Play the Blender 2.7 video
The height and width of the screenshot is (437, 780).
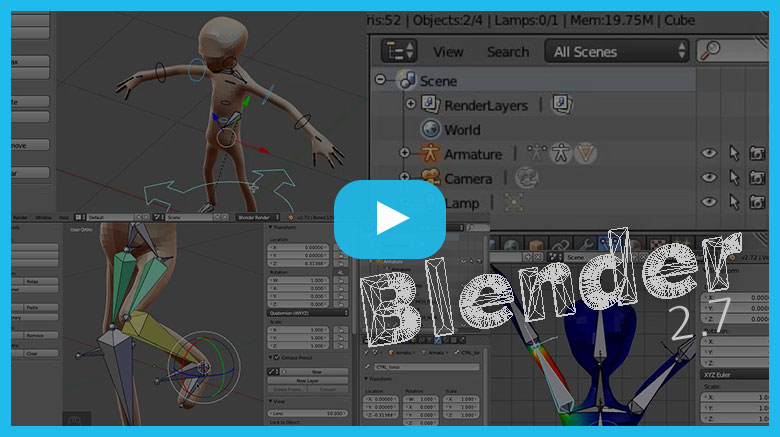click(x=390, y=218)
